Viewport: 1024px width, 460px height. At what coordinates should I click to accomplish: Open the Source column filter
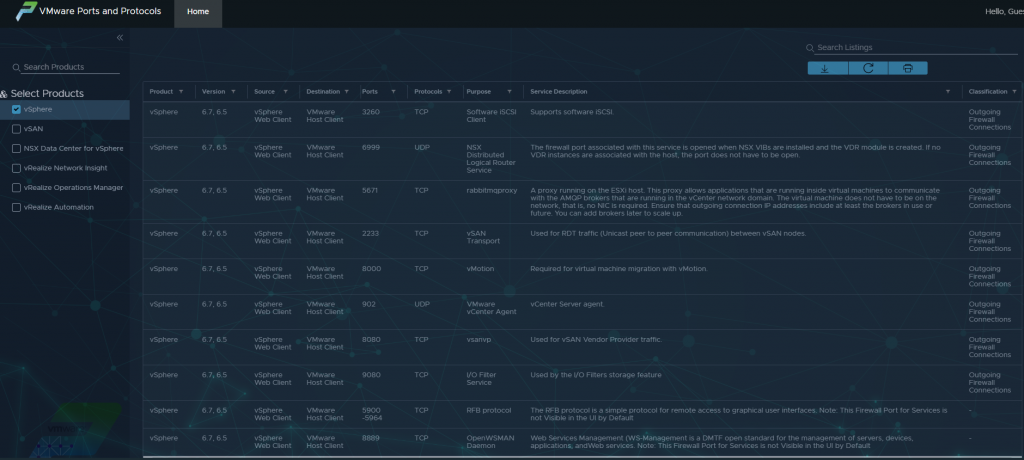pyautogui.click(x=285, y=91)
